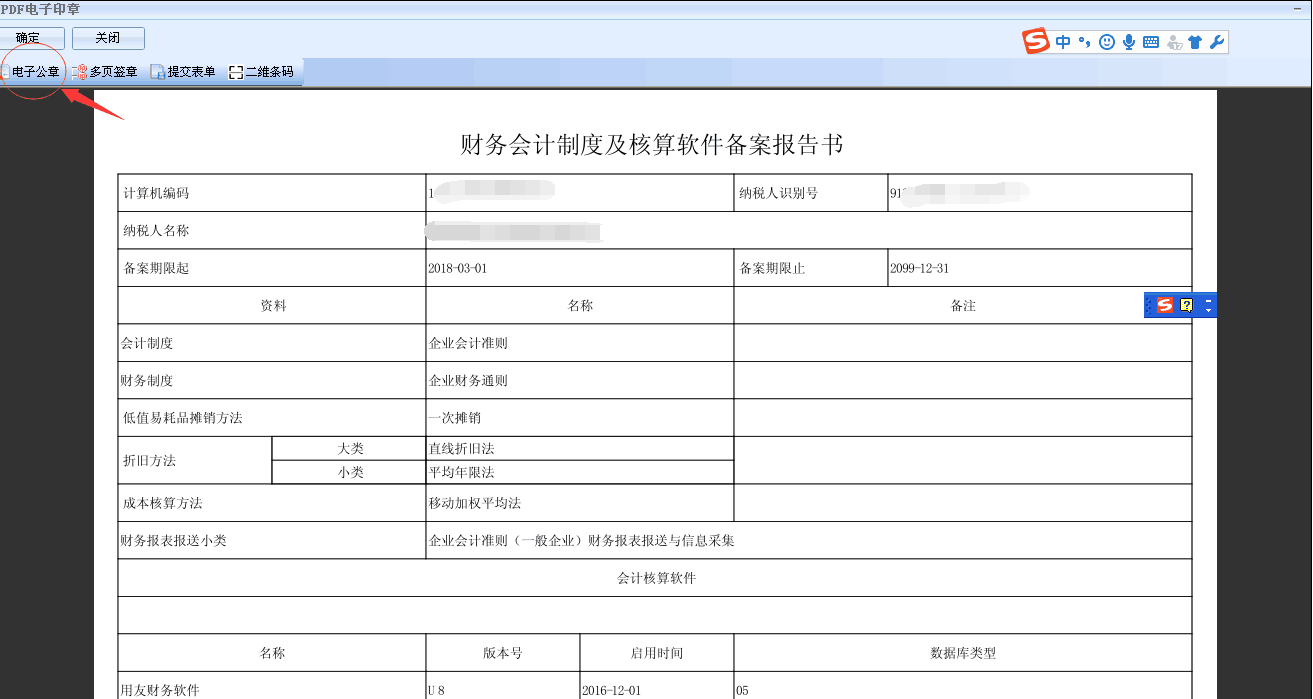Click the grey user account icon
The height and width of the screenshot is (699, 1313).
click(x=1174, y=43)
